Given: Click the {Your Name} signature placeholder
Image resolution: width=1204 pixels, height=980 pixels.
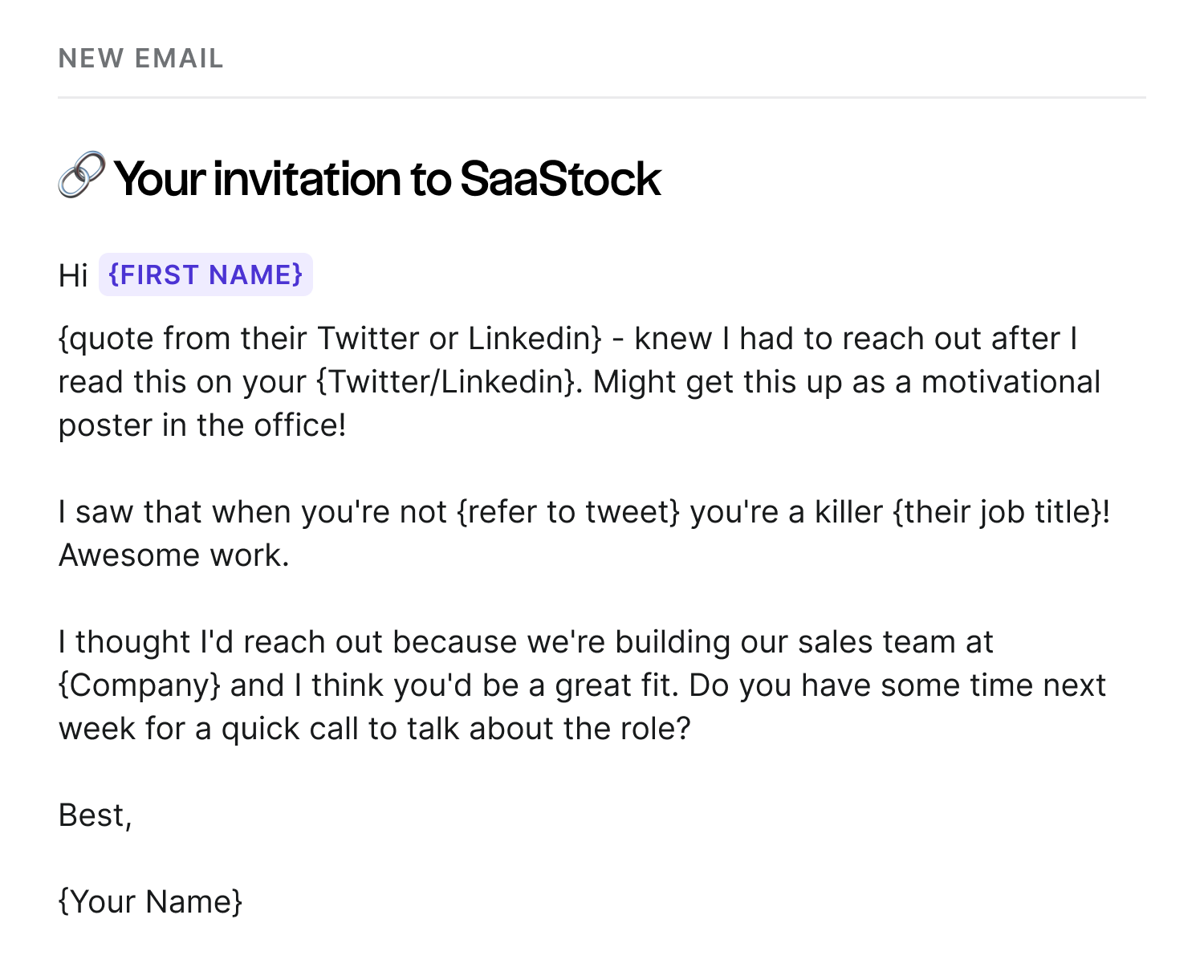Looking at the screenshot, I should pos(150,902).
